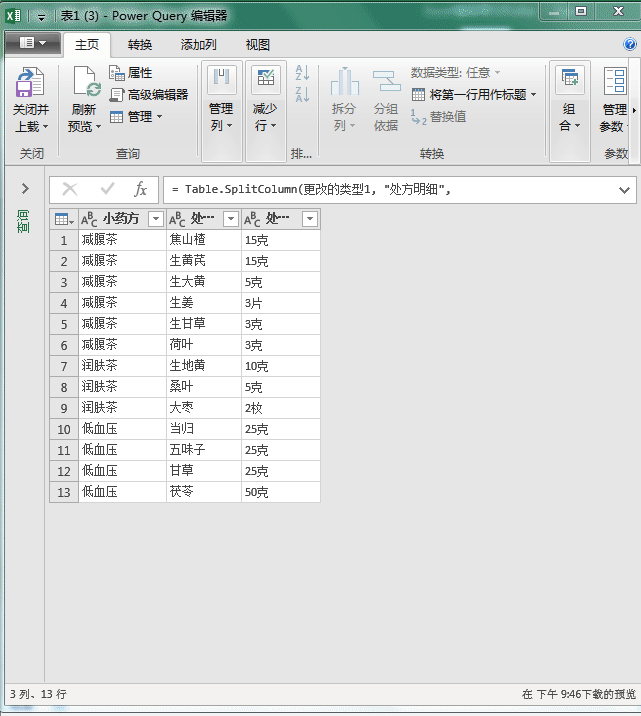641x716 pixels.
Task: Select 润肤茶 cell in row 9
Action: [122, 408]
